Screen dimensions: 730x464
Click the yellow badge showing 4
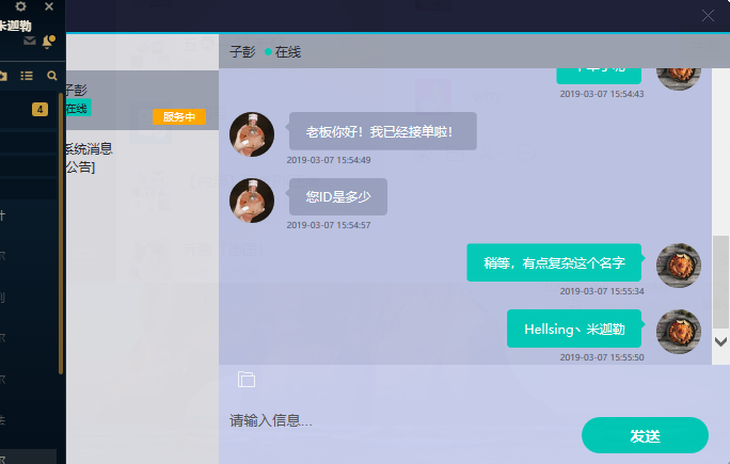point(40,109)
